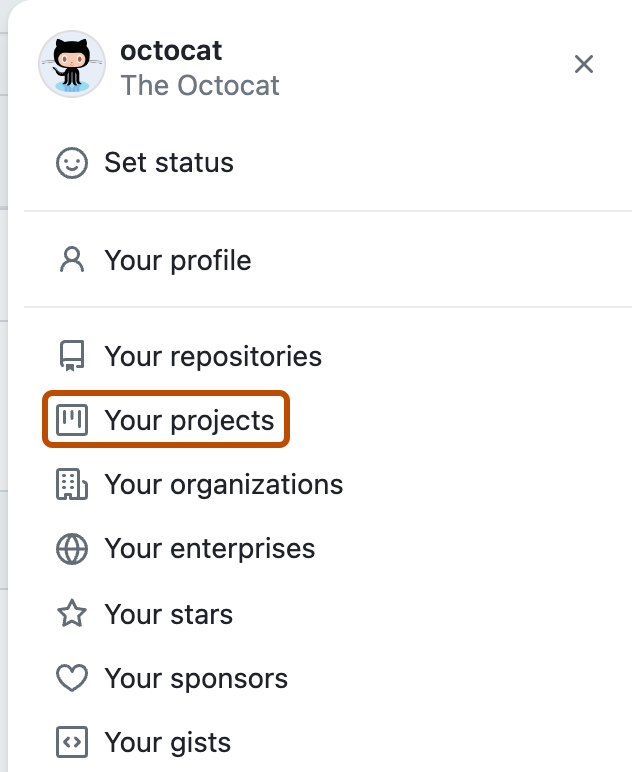Go to Your profile

(178, 261)
